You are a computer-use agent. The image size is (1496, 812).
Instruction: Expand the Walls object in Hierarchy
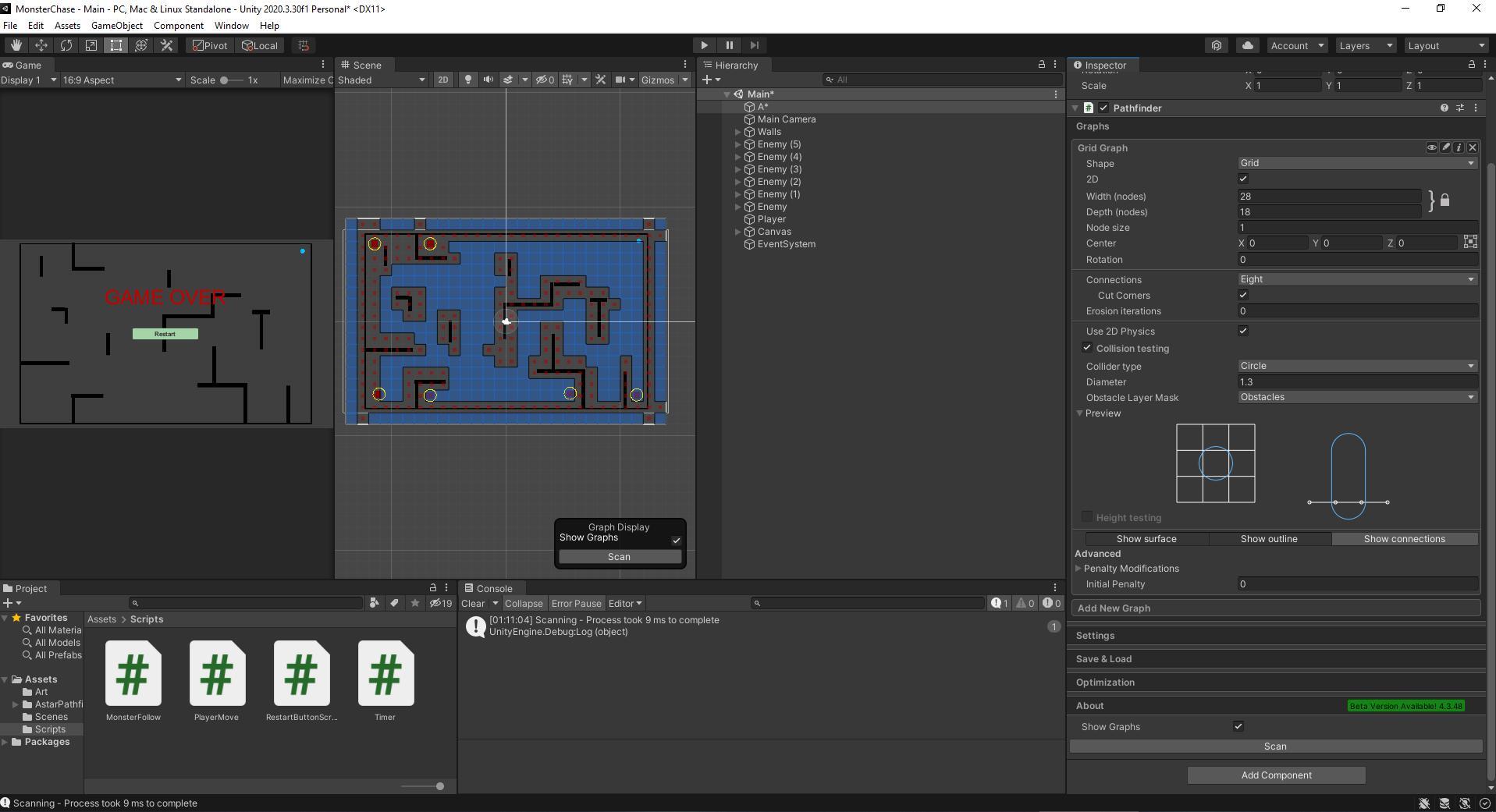click(737, 132)
